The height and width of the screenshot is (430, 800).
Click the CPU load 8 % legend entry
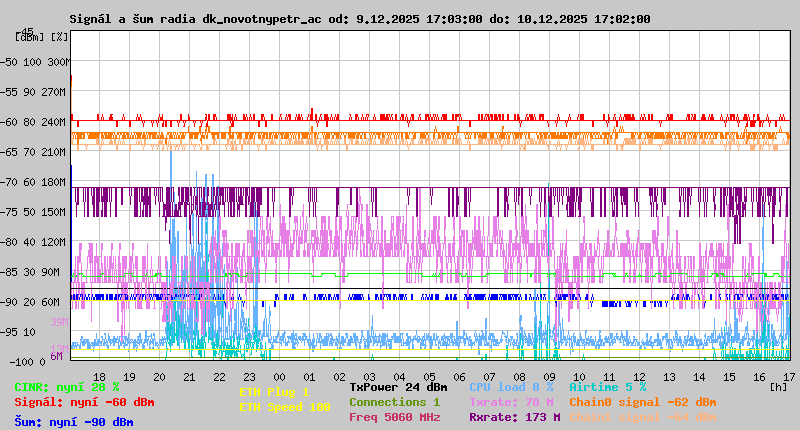click(511, 387)
